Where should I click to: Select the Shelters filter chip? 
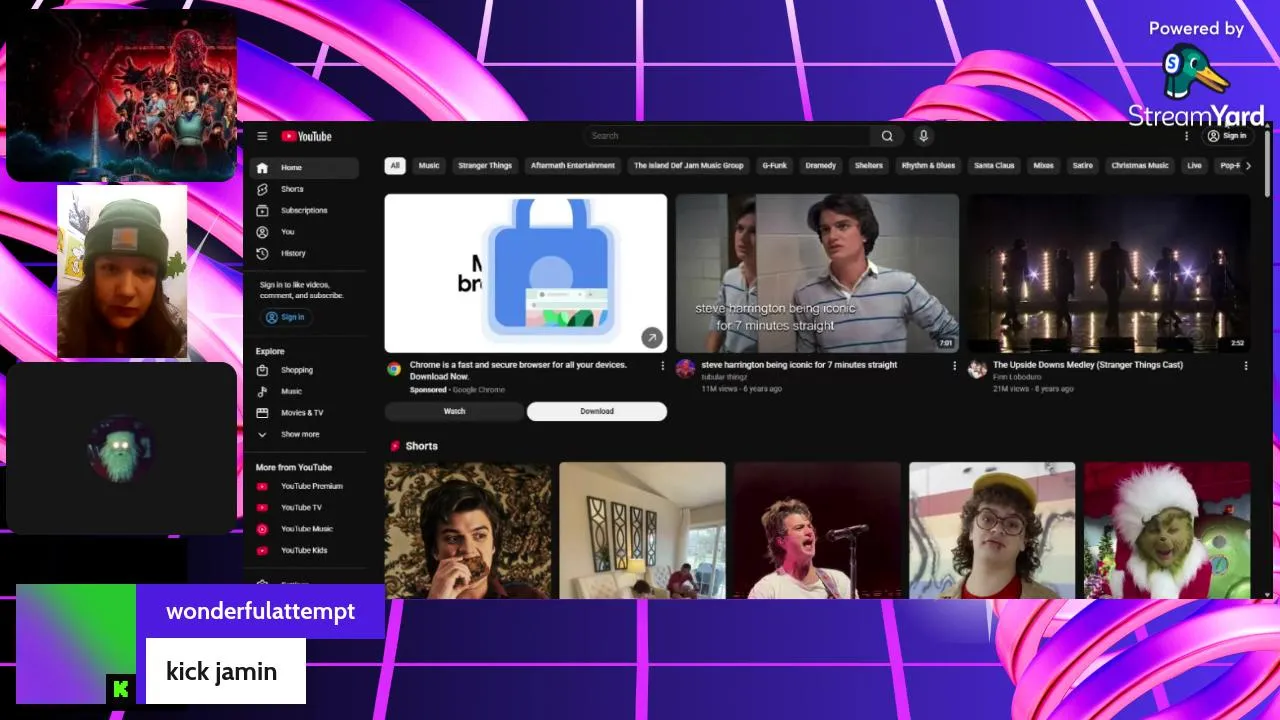(x=869, y=166)
